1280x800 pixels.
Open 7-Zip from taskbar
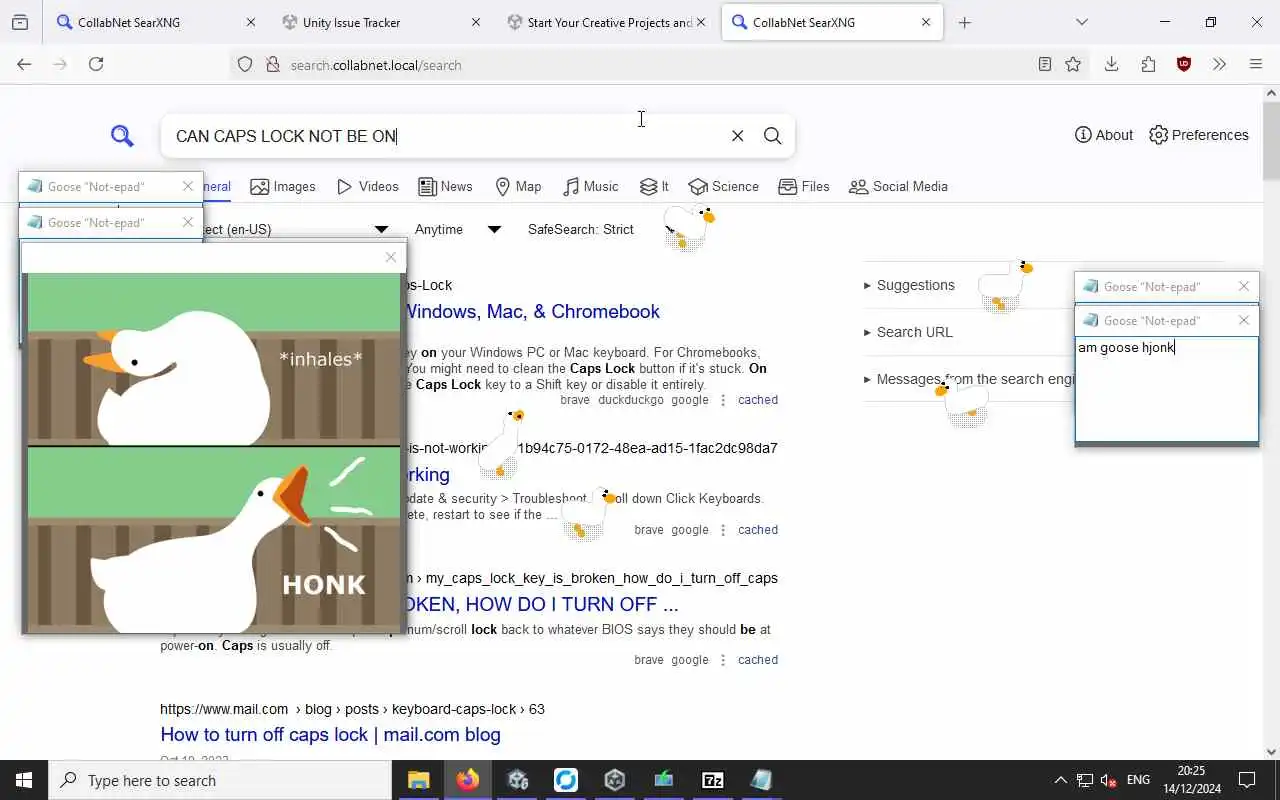[x=713, y=780]
